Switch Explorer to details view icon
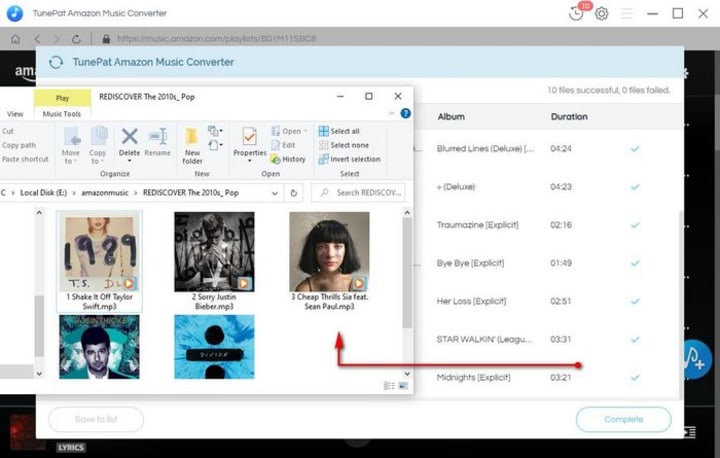This screenshot has height=458, width=720. (388, 386)
